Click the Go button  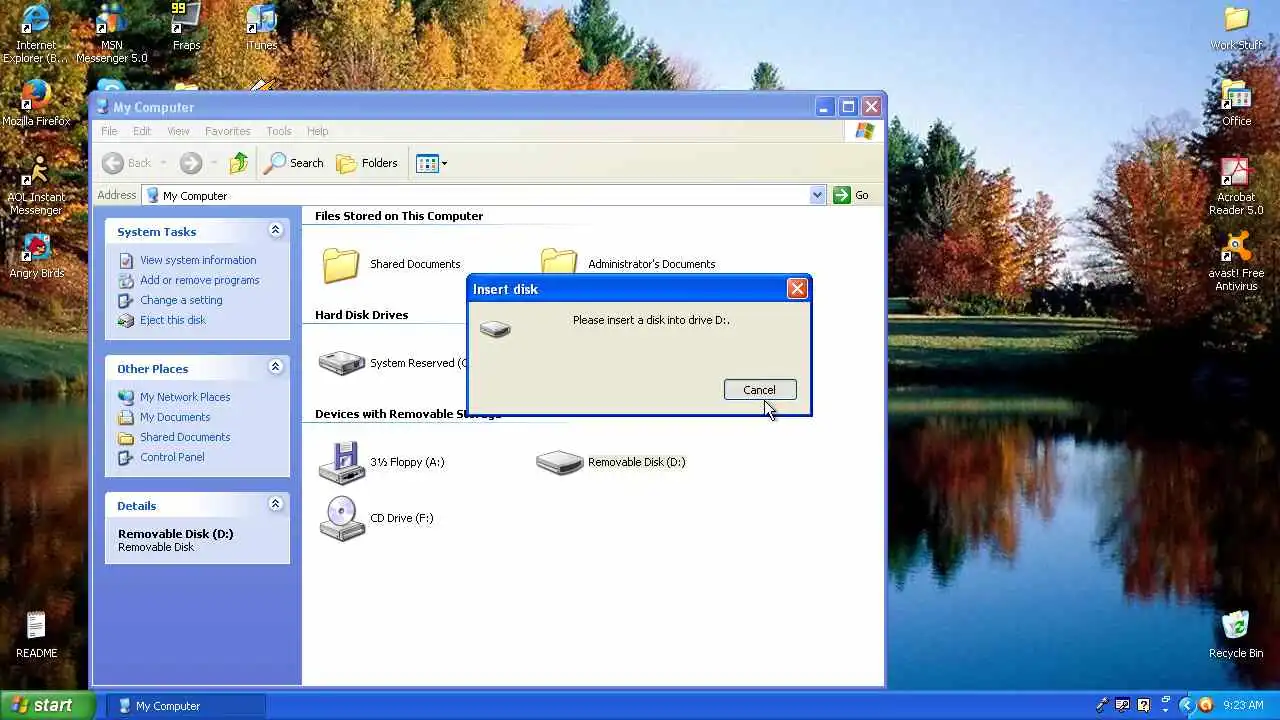852,195
